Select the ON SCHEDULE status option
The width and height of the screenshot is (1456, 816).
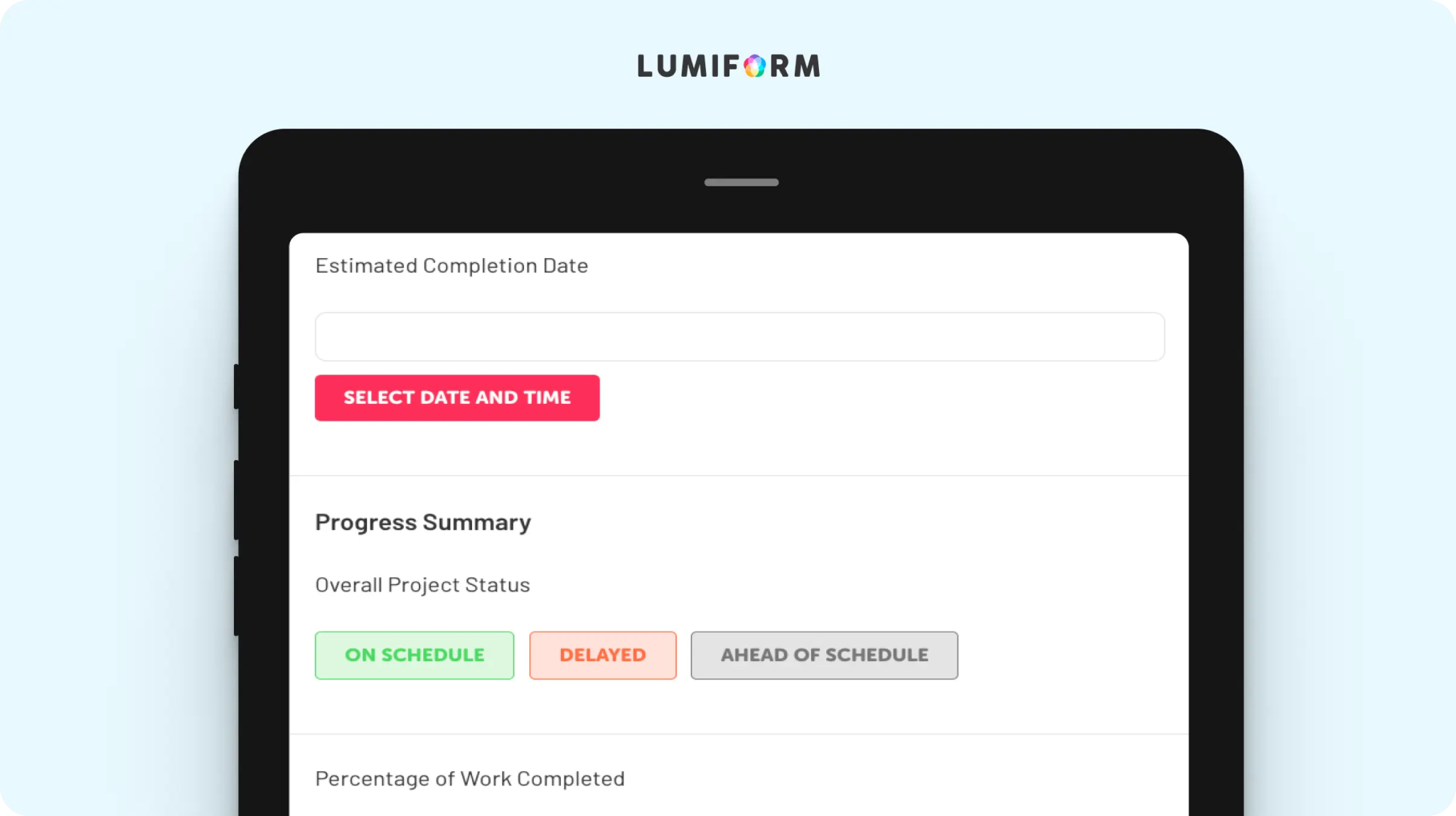(414, 655)
